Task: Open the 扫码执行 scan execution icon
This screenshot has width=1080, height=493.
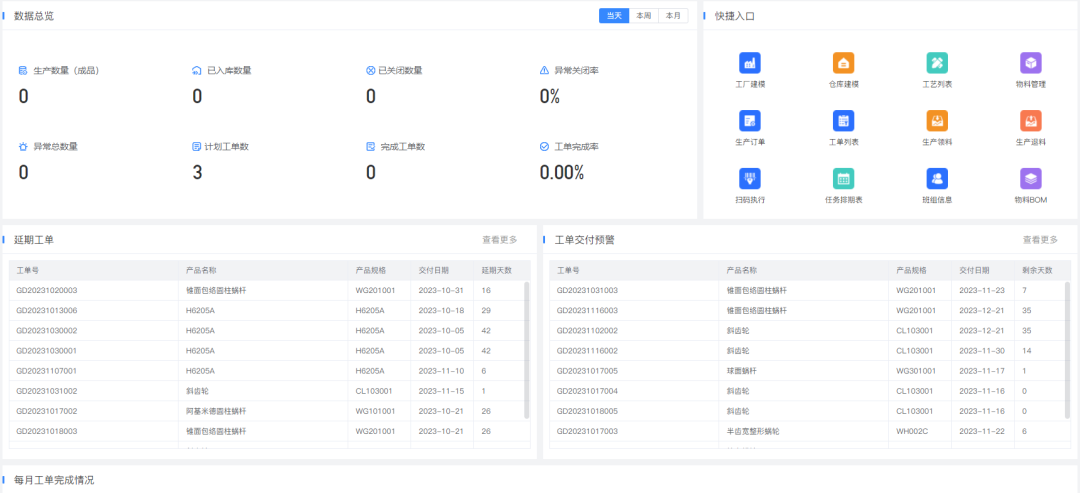Action: point(749,178)
